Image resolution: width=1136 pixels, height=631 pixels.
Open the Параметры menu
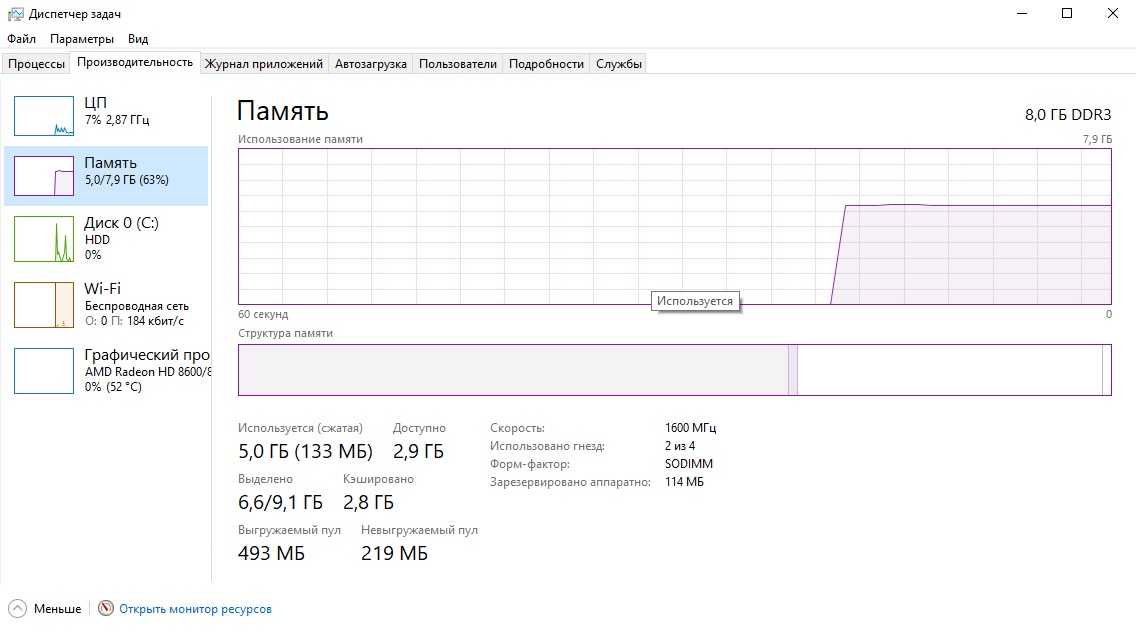click(x=82, y=39)
